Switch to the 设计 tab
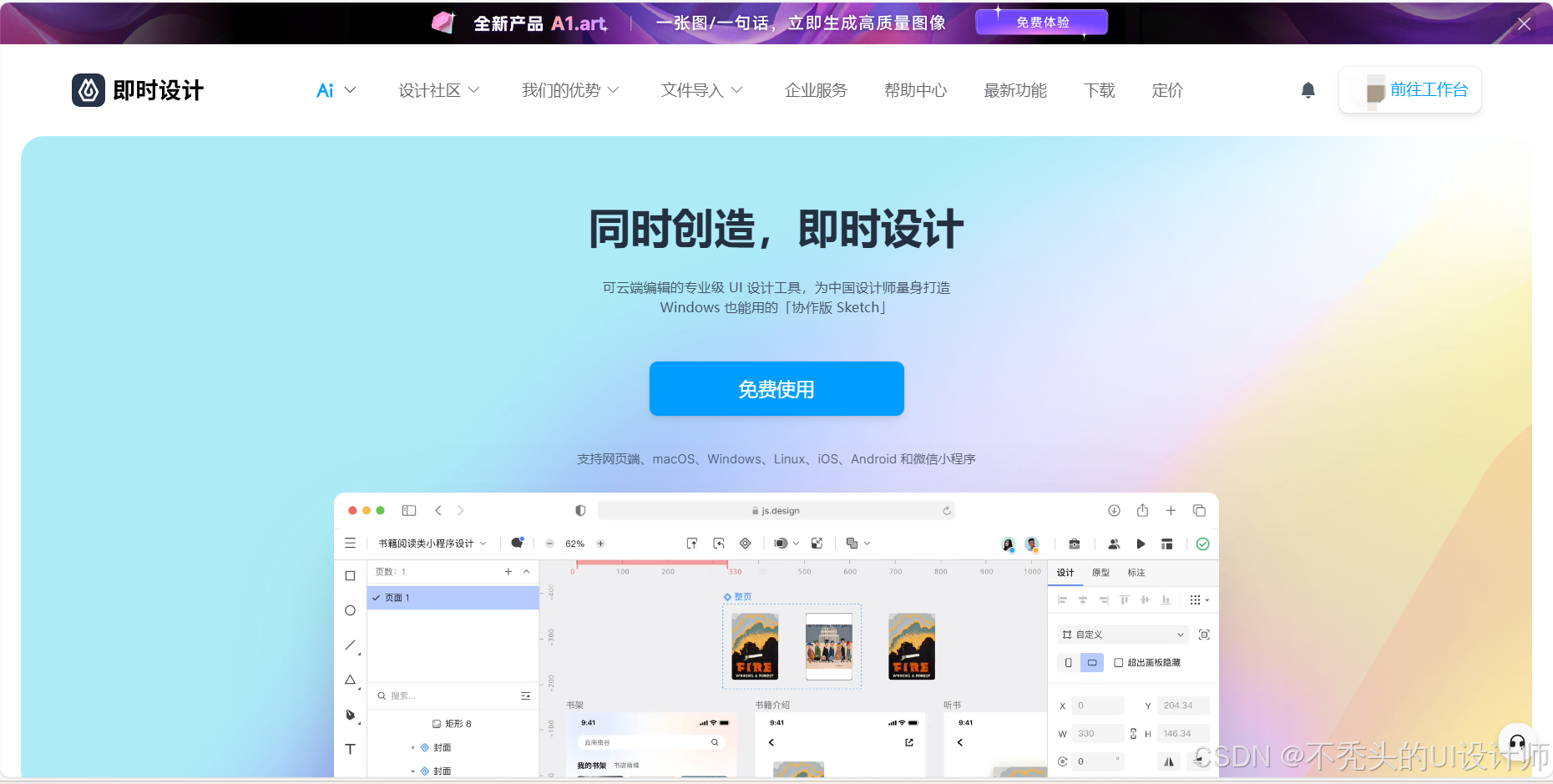 pyautogui.click(x=1065, y=573)
